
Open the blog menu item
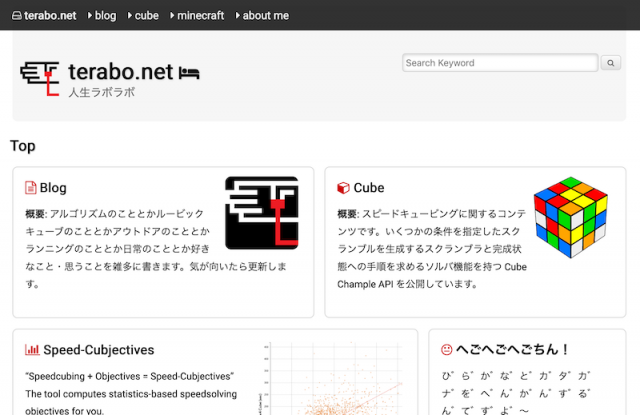[x=105, y=16]
